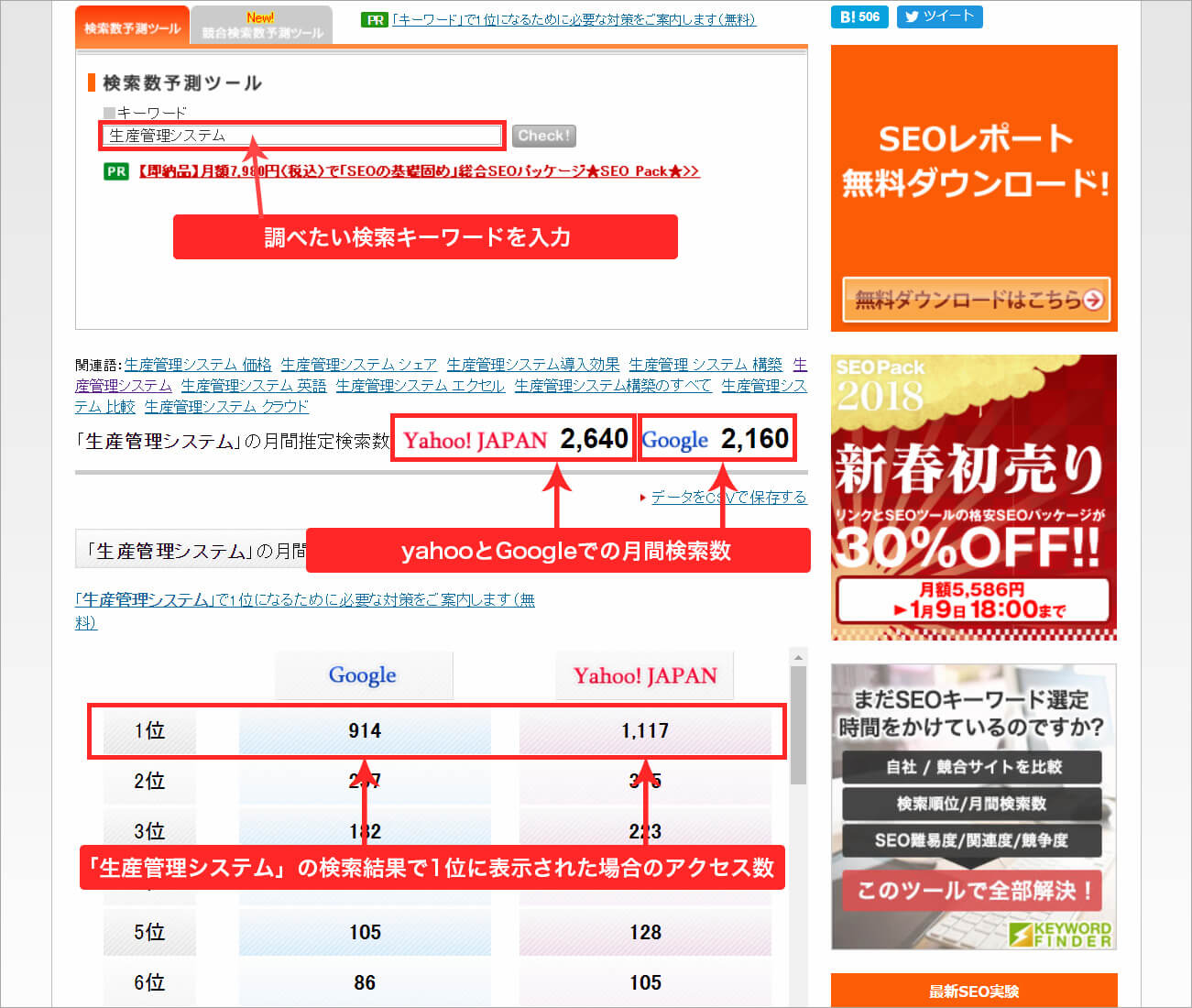Screen dimensions: 1192x1008
Task: Click table scrollbar up arrow
Action: point(798,657)
